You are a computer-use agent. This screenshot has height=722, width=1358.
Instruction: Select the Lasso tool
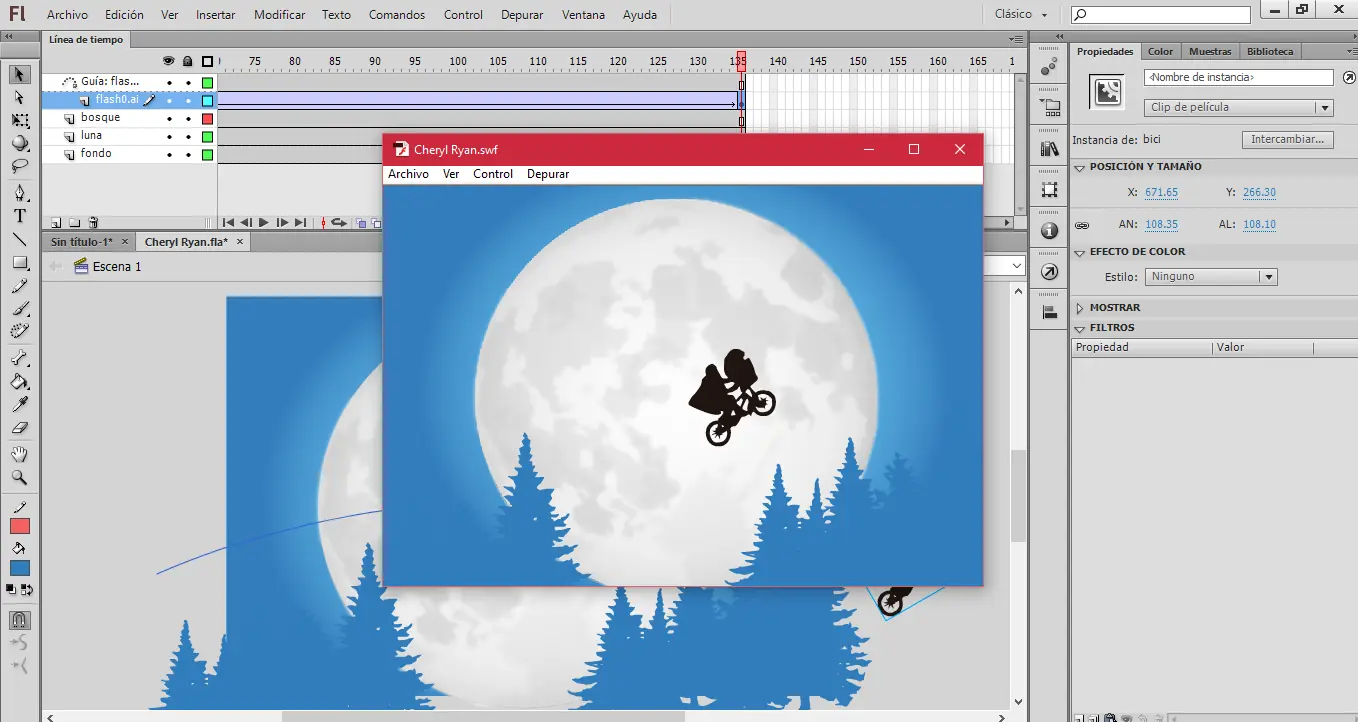pyautogui.click(x=20, y=166)
